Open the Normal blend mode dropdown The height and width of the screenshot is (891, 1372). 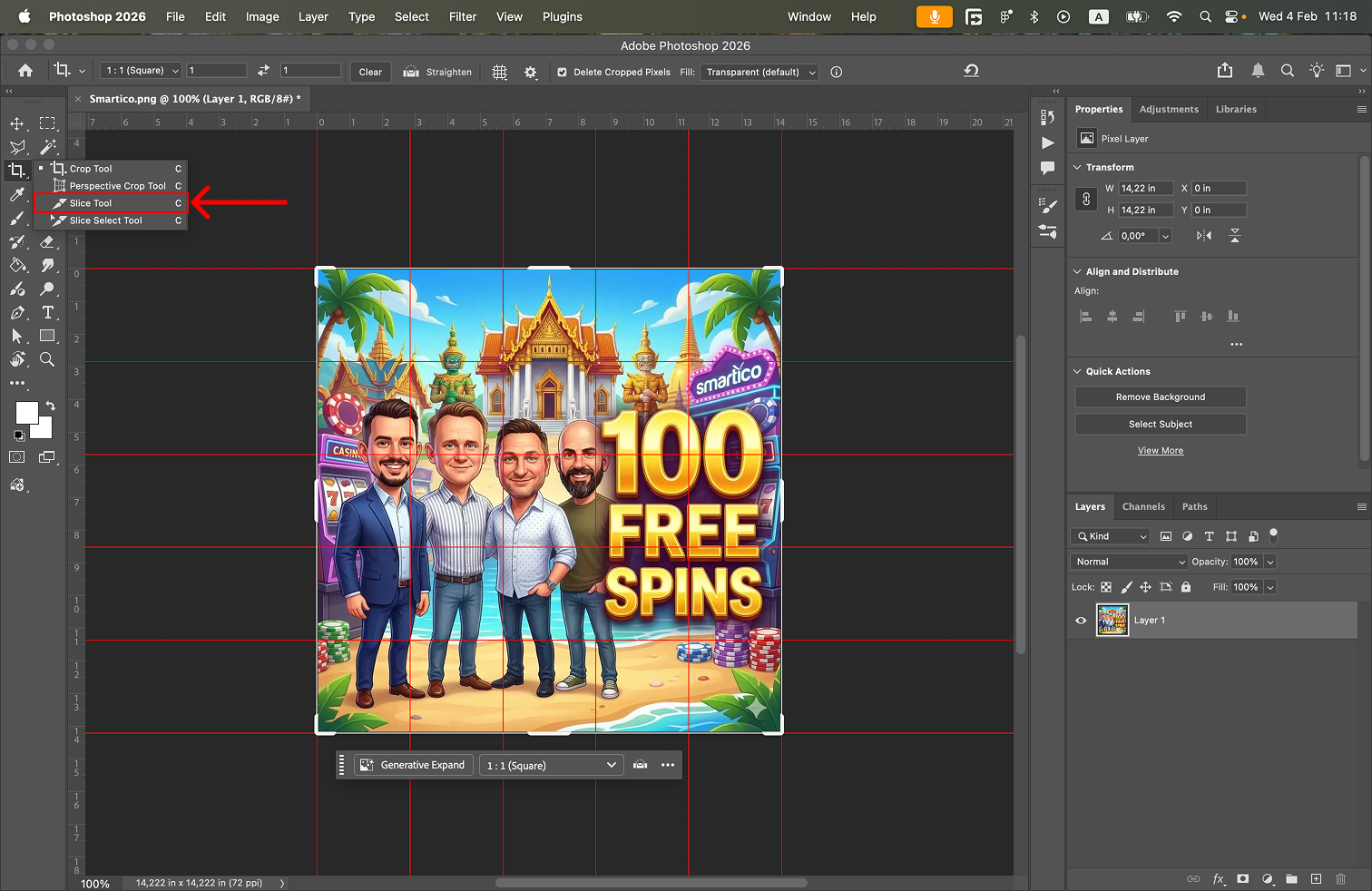[x=1129, y=562]
